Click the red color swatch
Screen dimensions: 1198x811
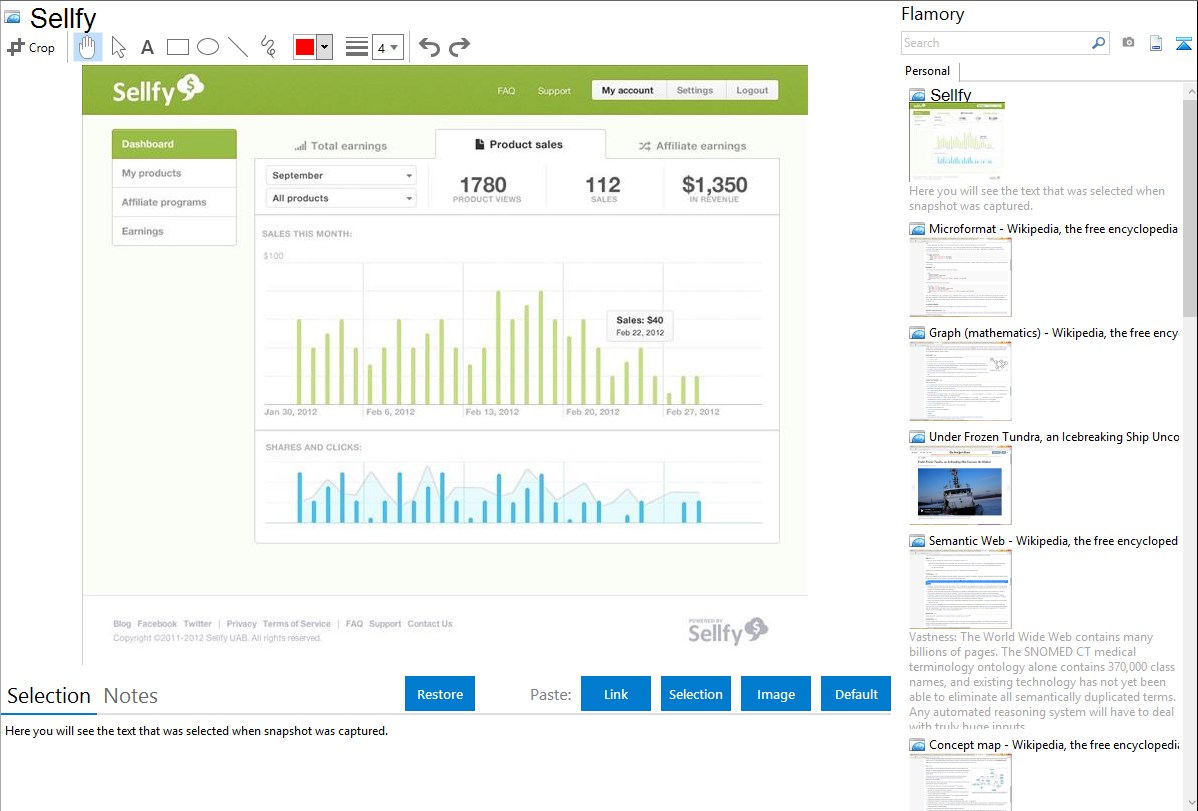coord(305,47)
